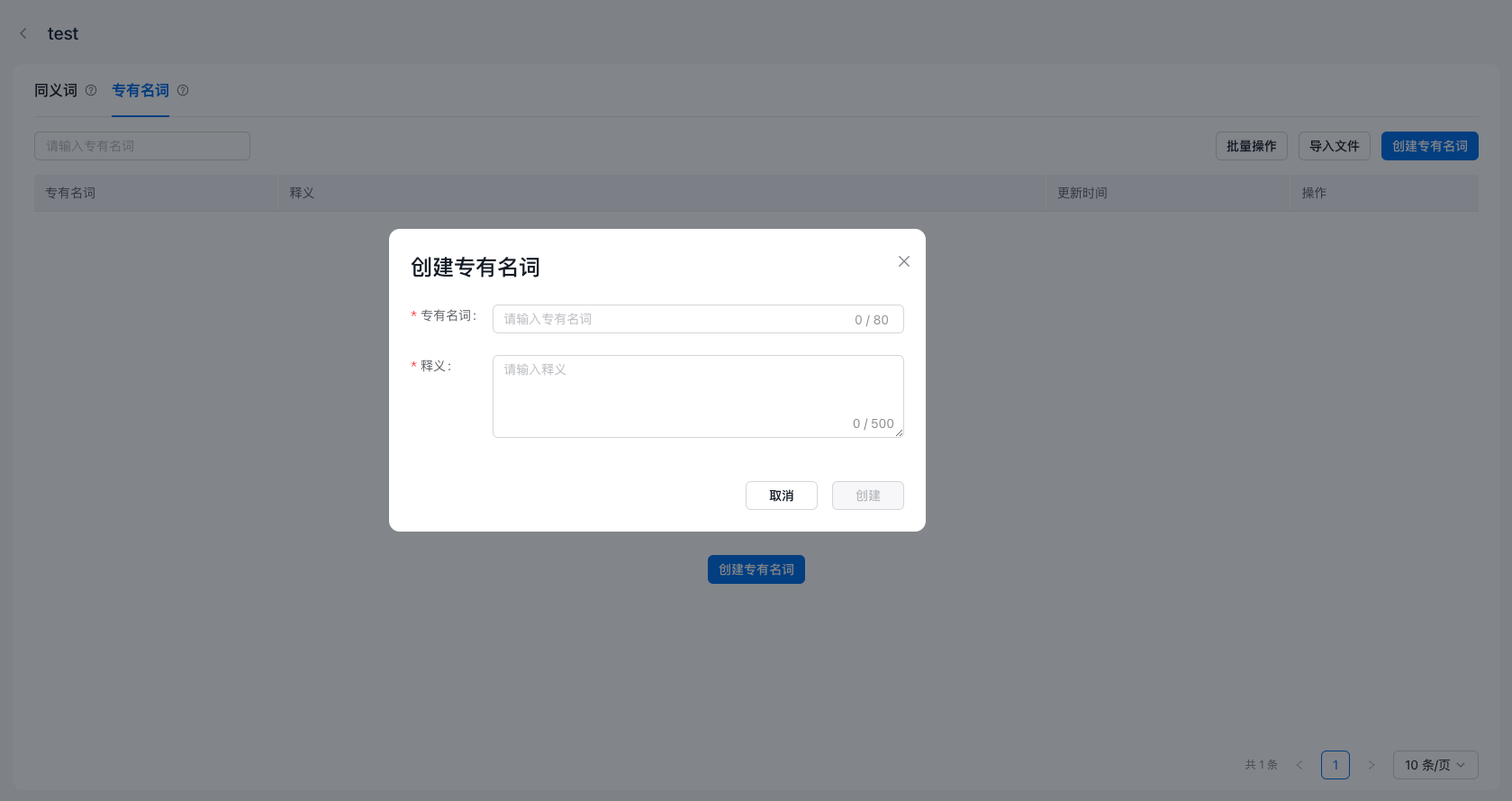1512x801 pixels.
Task: Click help icon next to 专有名词 tab
Action: [183, 90]
